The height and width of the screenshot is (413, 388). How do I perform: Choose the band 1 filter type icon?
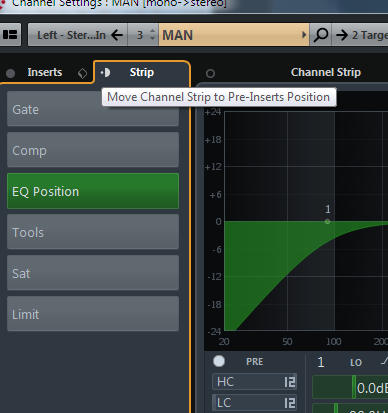click(x=384, y=361)
